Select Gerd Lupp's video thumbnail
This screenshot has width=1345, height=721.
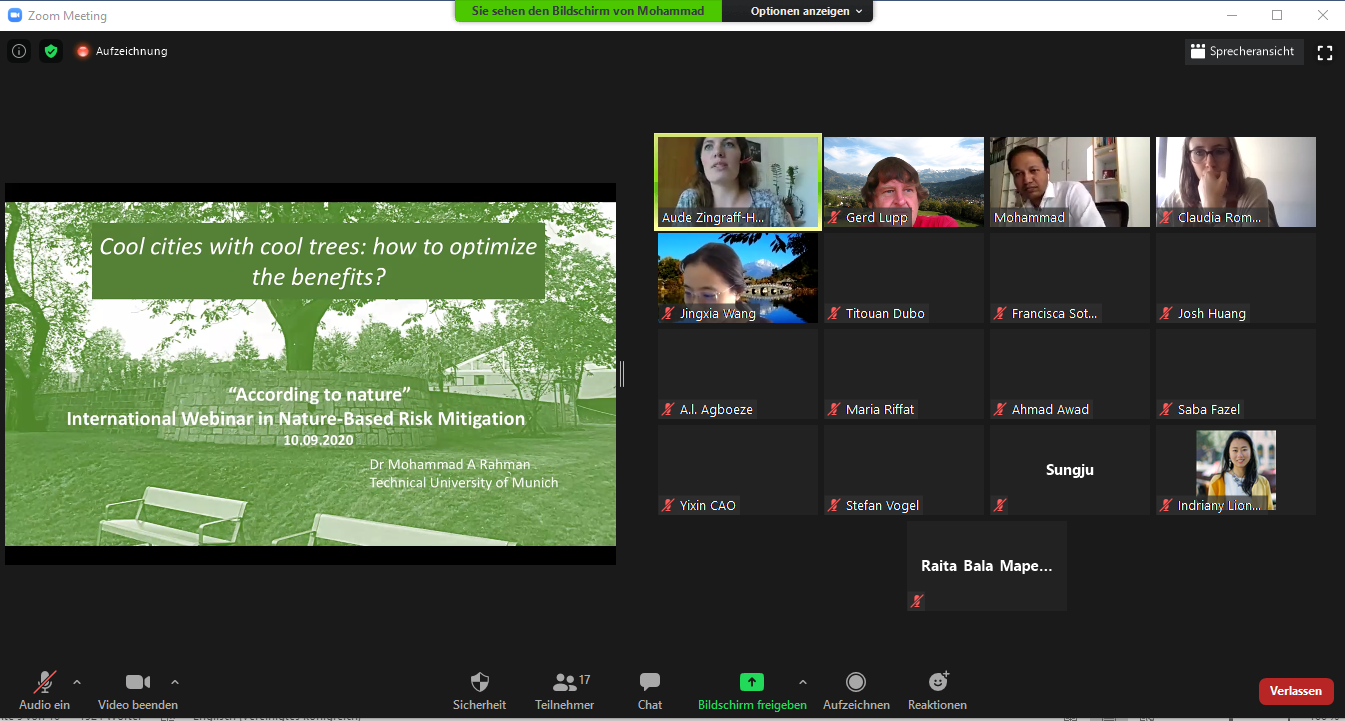click(903, 183)
